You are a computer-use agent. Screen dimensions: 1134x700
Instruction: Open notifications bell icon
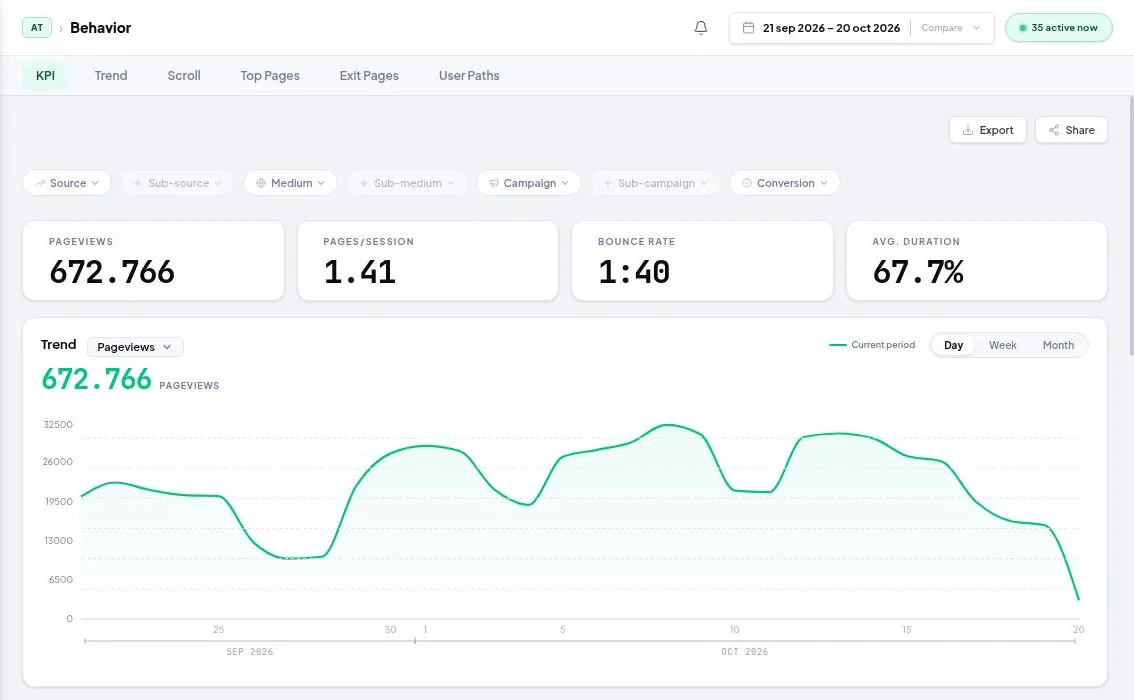point(700,28)
